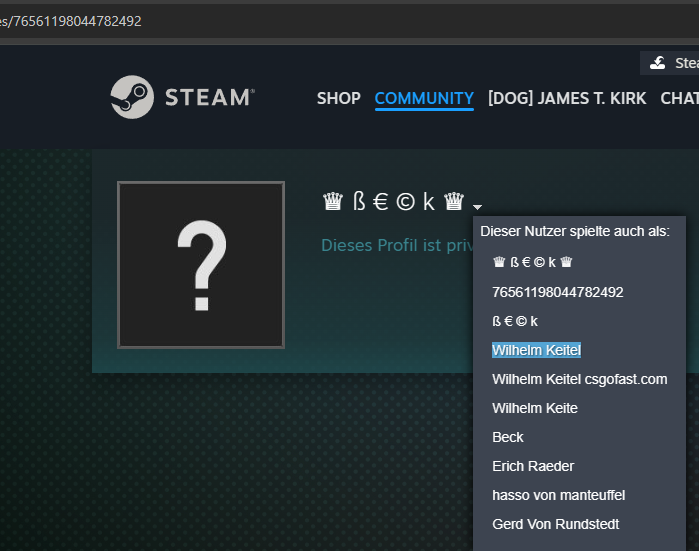Screen dimensions: 699x551
Task: Select the Erich Raeder alias
Action: 533,466
